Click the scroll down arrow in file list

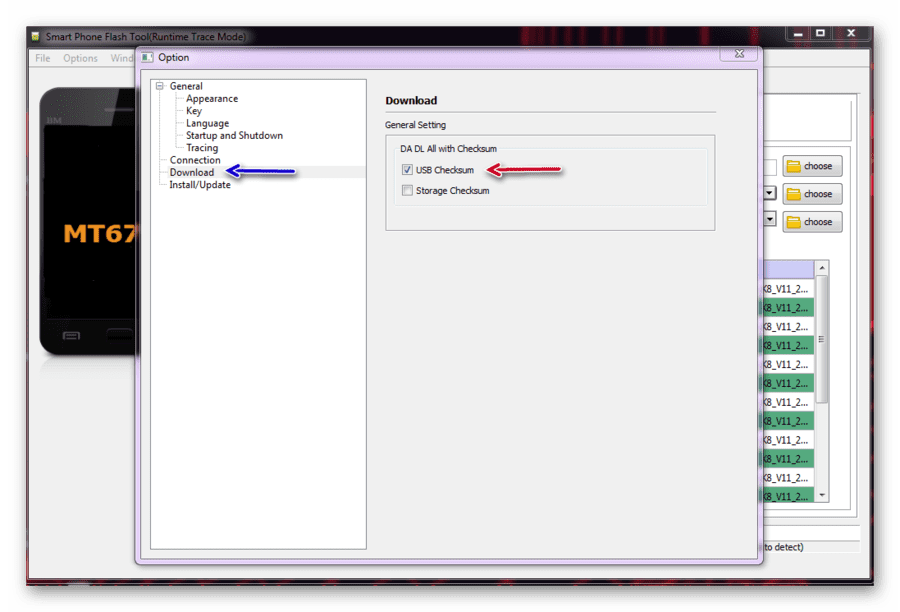(822, 495)
